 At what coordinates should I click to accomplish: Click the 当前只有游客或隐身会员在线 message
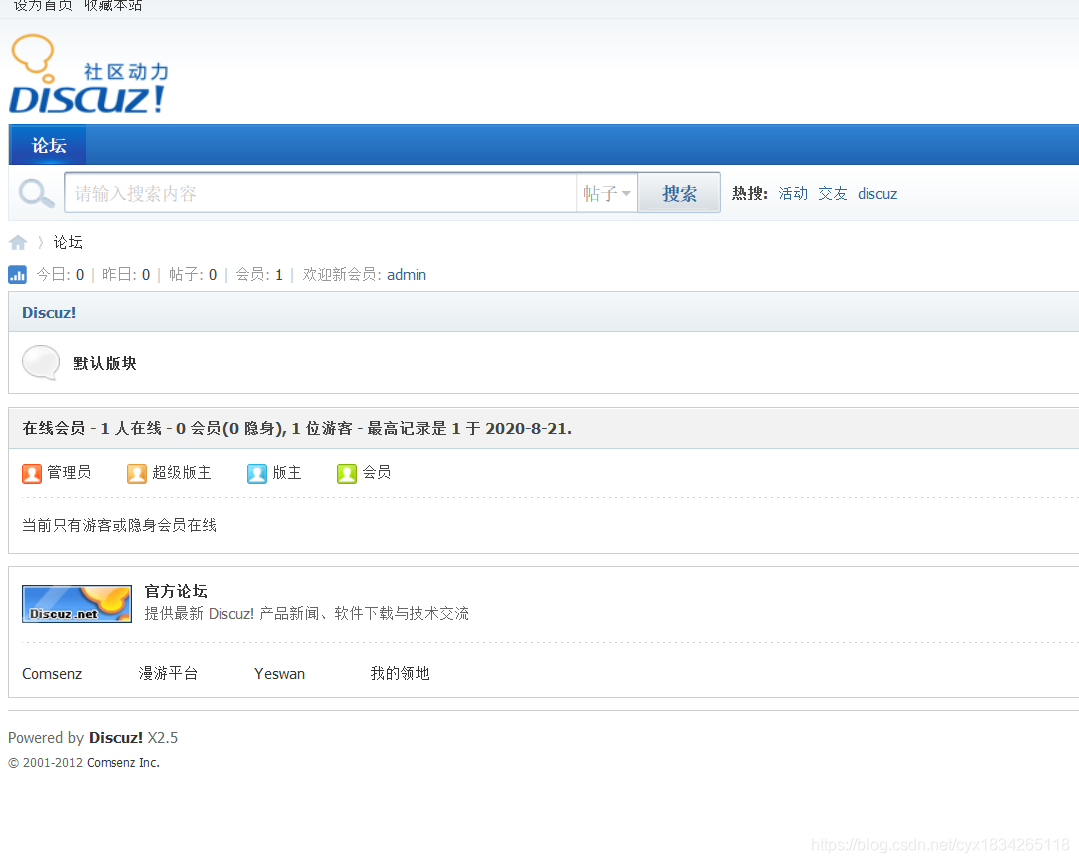click(x=120, y=525)
